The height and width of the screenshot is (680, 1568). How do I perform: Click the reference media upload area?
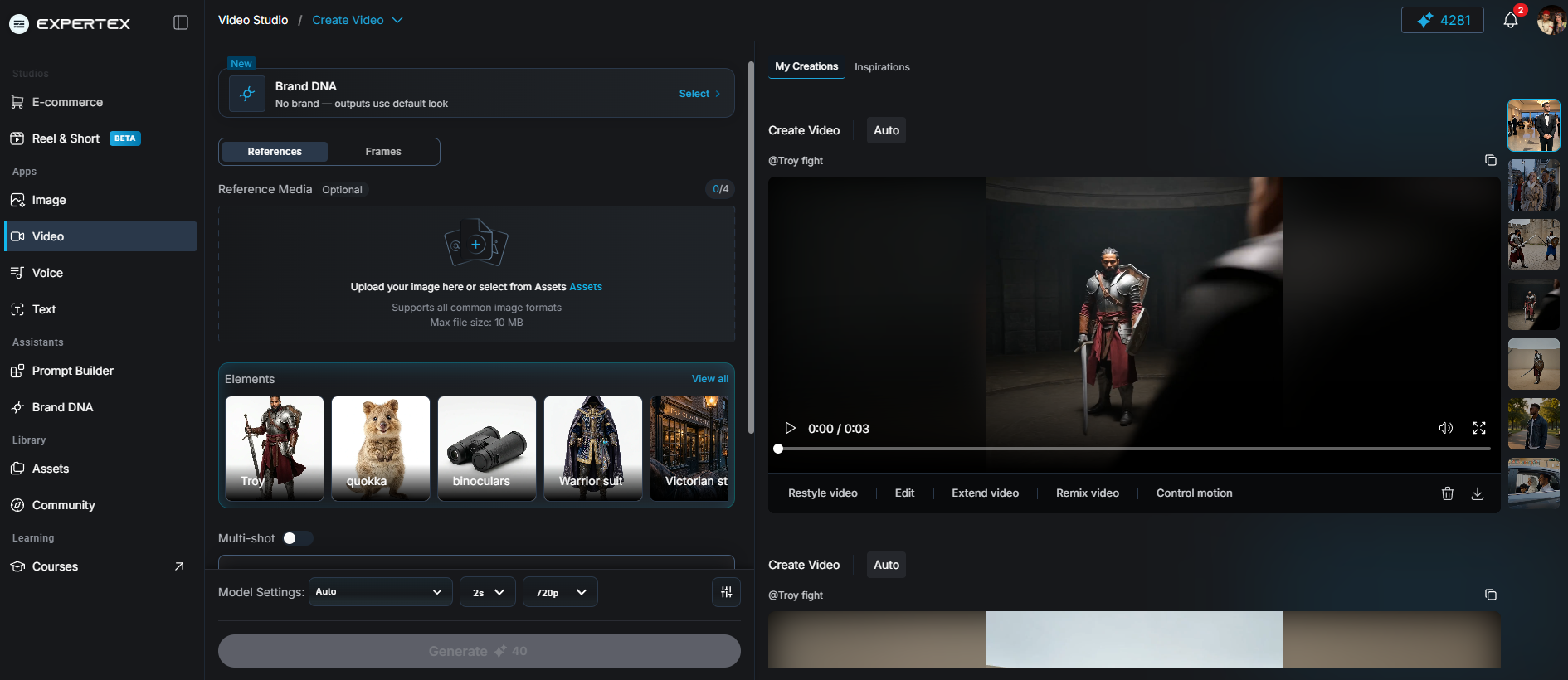click(x=476, y=274)
